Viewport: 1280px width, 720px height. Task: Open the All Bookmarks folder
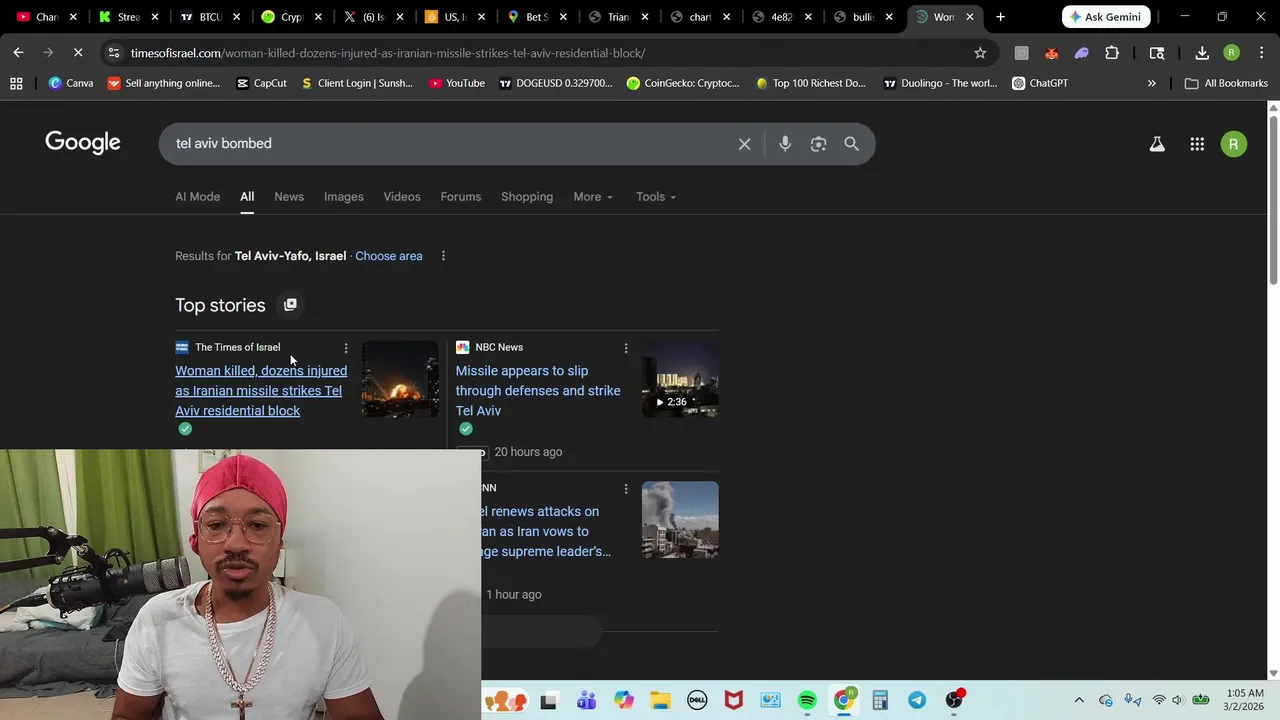coord(1226,83)
